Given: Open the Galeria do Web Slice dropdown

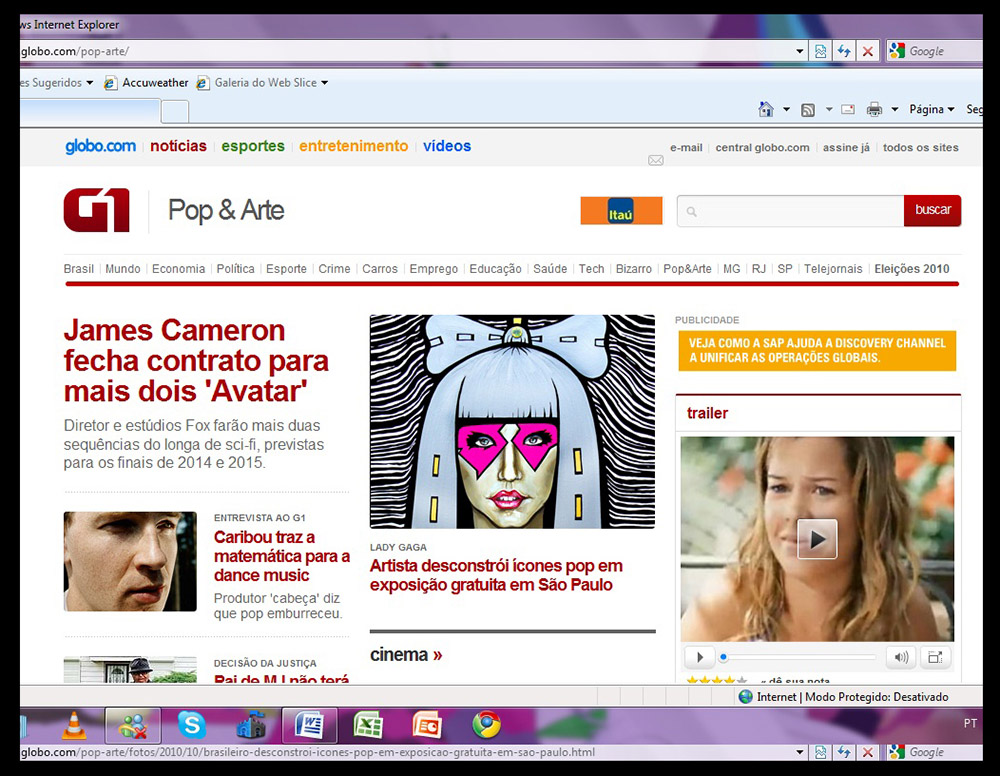Looking at the screenshot, I should 263,83.
